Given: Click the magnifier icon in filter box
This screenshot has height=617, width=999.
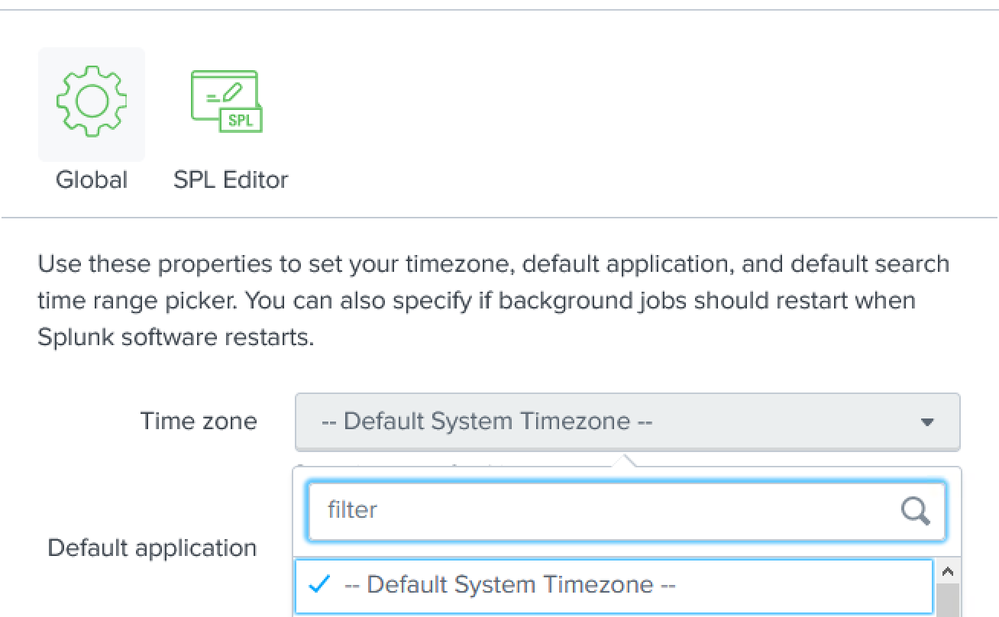Looking at the screenshot, I should [x=915, y=511].
